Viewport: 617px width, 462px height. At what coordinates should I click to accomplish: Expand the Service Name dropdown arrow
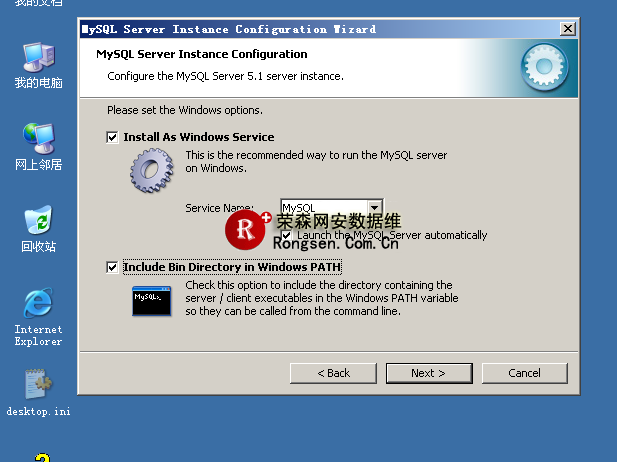click(x=375, y=208)
